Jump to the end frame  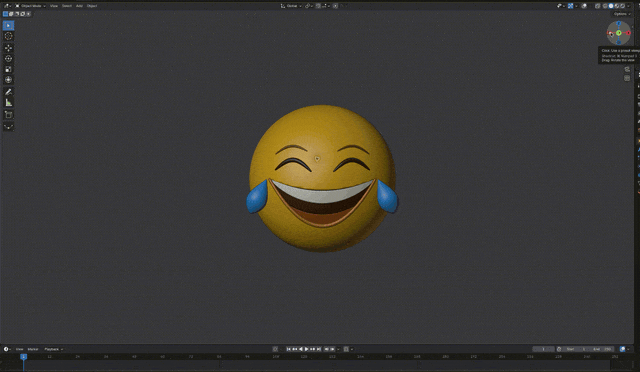click(319, 349)
